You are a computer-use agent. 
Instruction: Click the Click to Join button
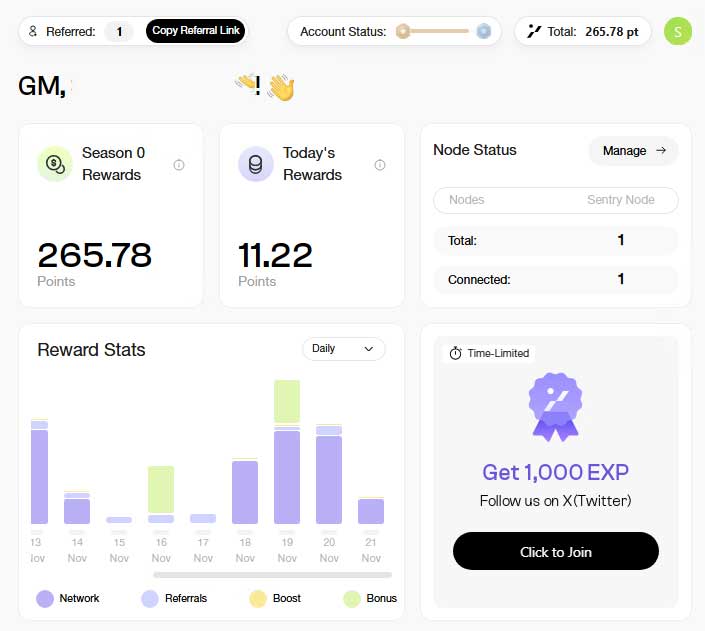(556, 551)
